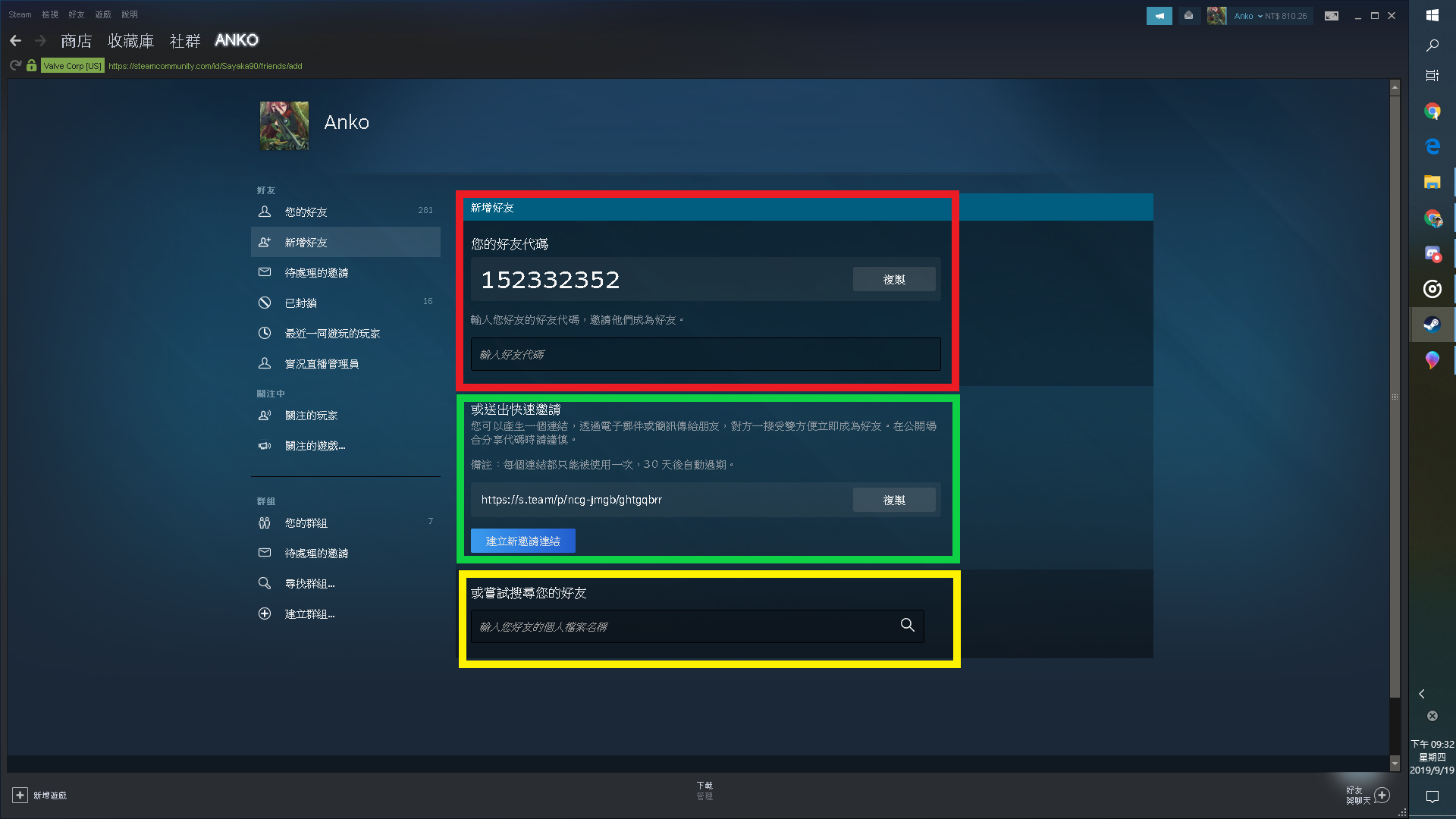The height and width of the screenshot is (819, 1456).
Task: Open the Anko account dropdown
Action: 1247,16
